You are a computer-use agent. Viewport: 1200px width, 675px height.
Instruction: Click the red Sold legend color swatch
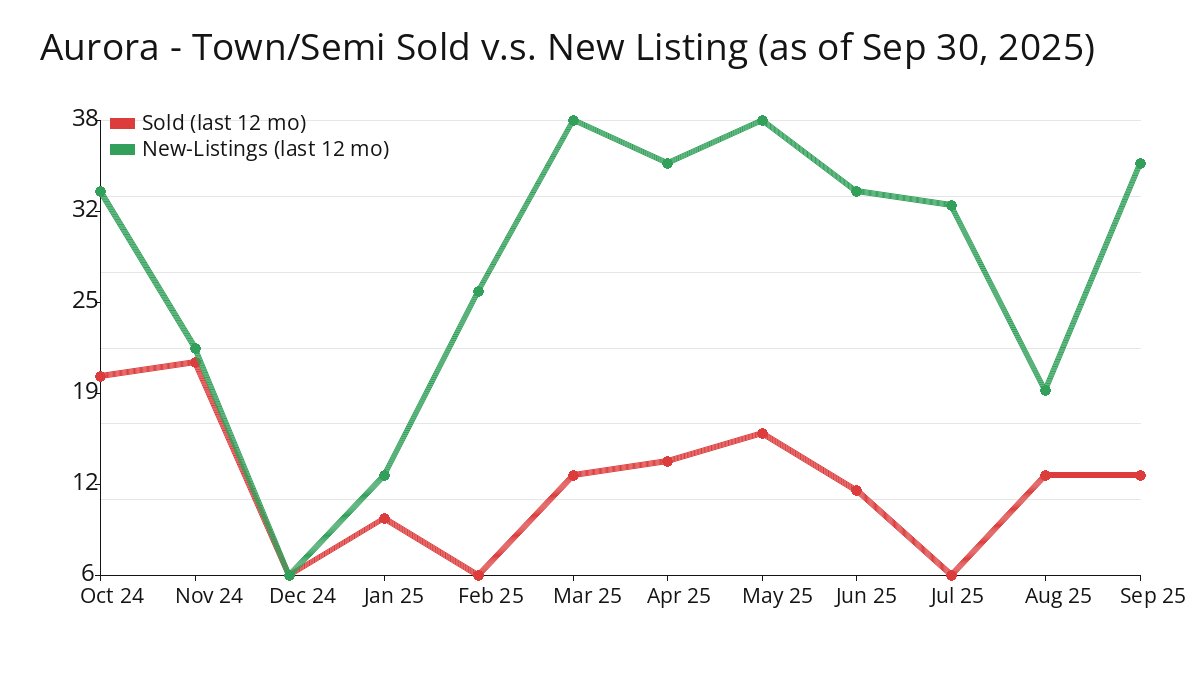click(x=122, y=123)
